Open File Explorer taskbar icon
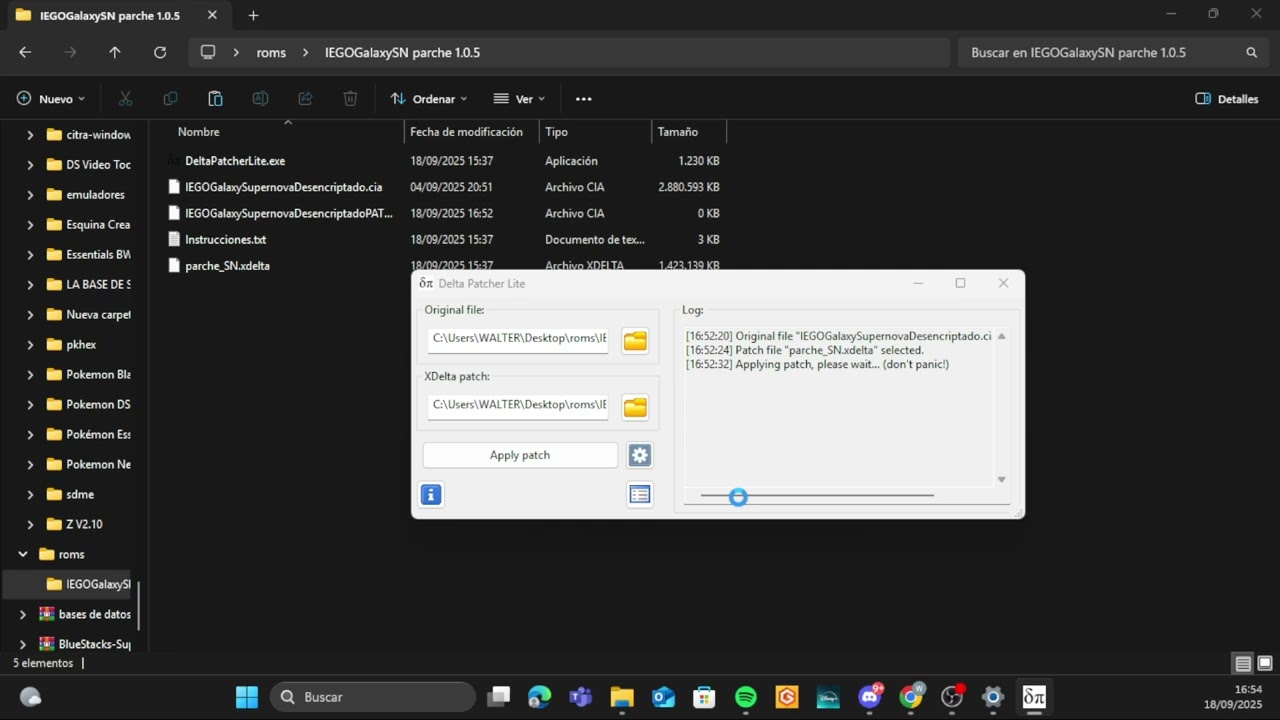The width and height of the screenshot is (1280, 720). click(x=622, y=697)
